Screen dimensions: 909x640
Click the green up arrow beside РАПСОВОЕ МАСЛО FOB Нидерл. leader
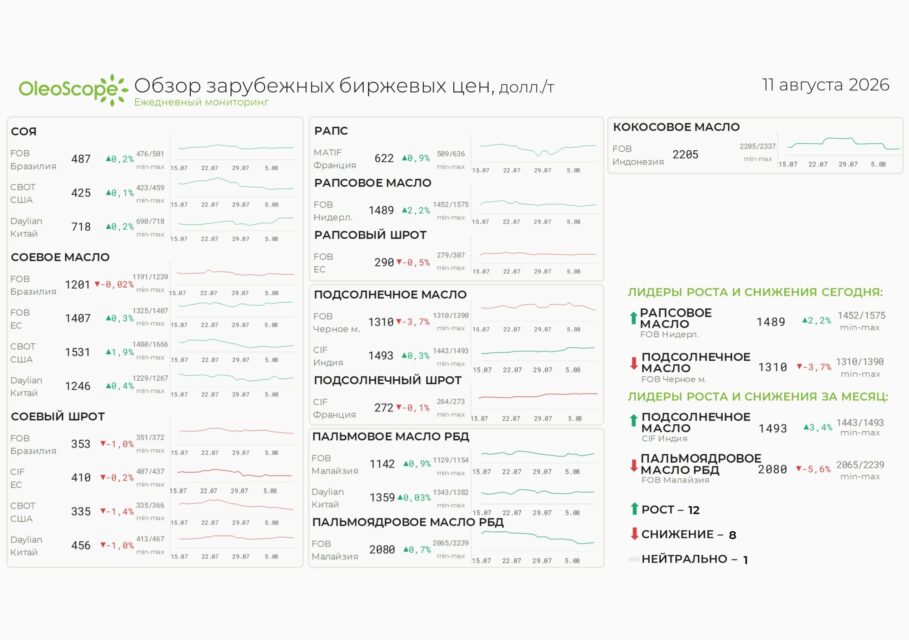tap(634, 318)
